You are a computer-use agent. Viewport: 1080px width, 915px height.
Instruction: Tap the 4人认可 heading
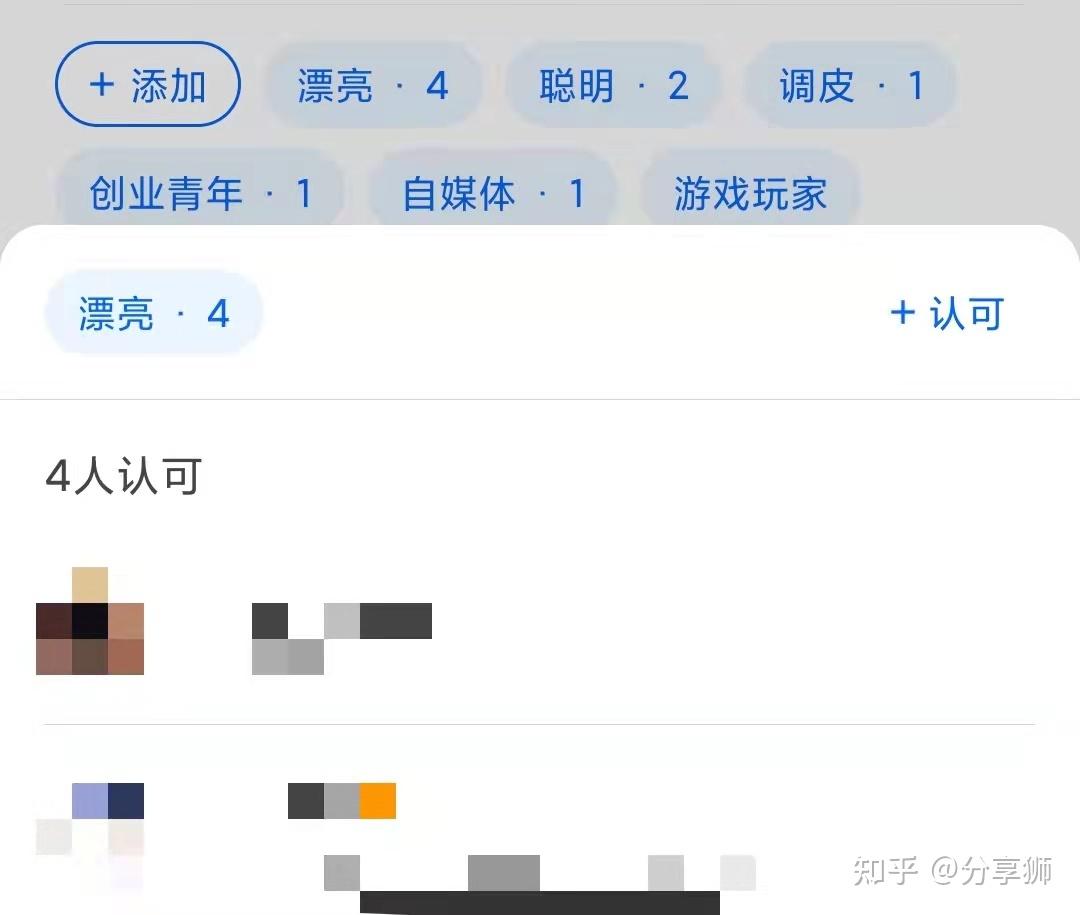pyautogui.click(x=124, y=476)
